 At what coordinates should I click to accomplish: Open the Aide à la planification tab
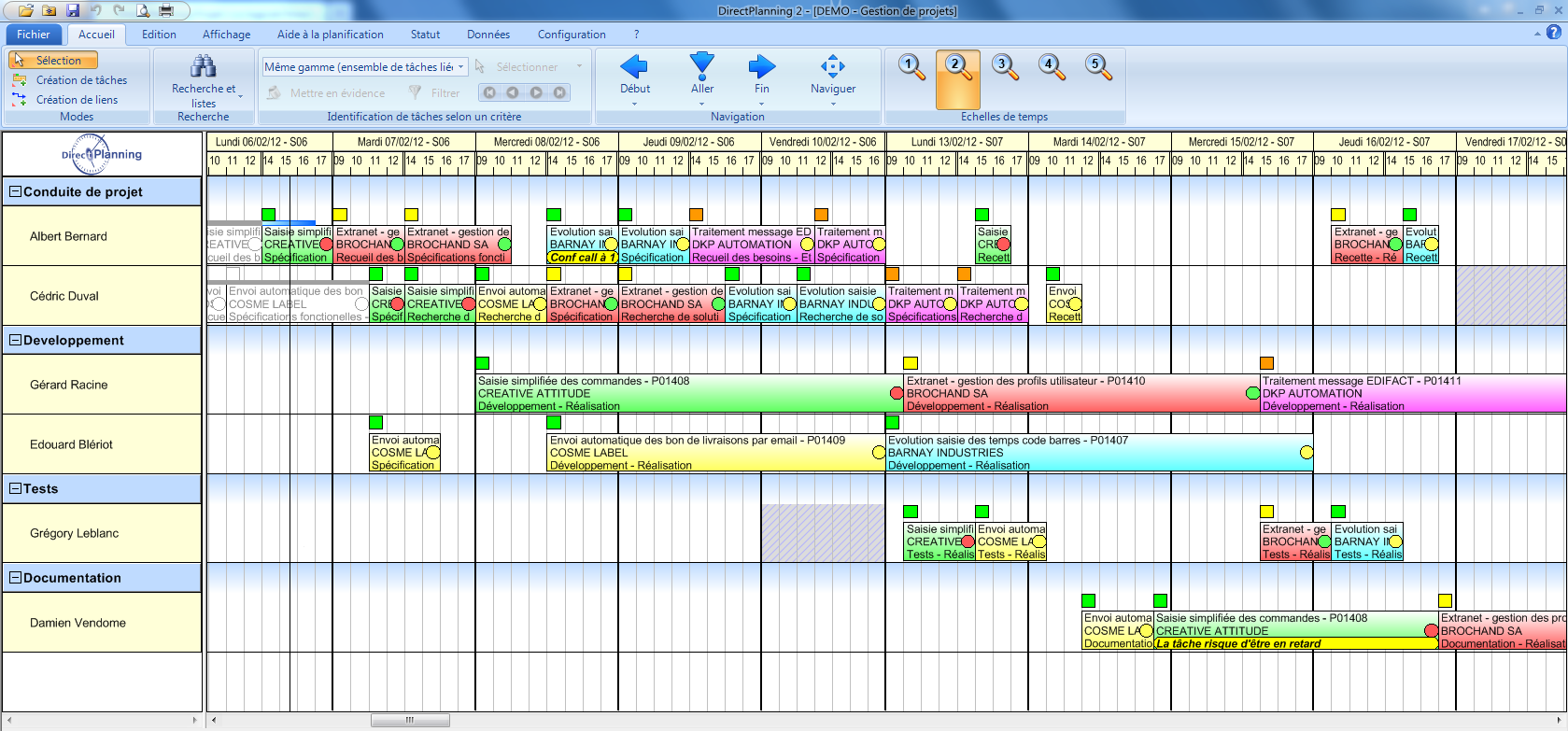(x=331, y=35)
